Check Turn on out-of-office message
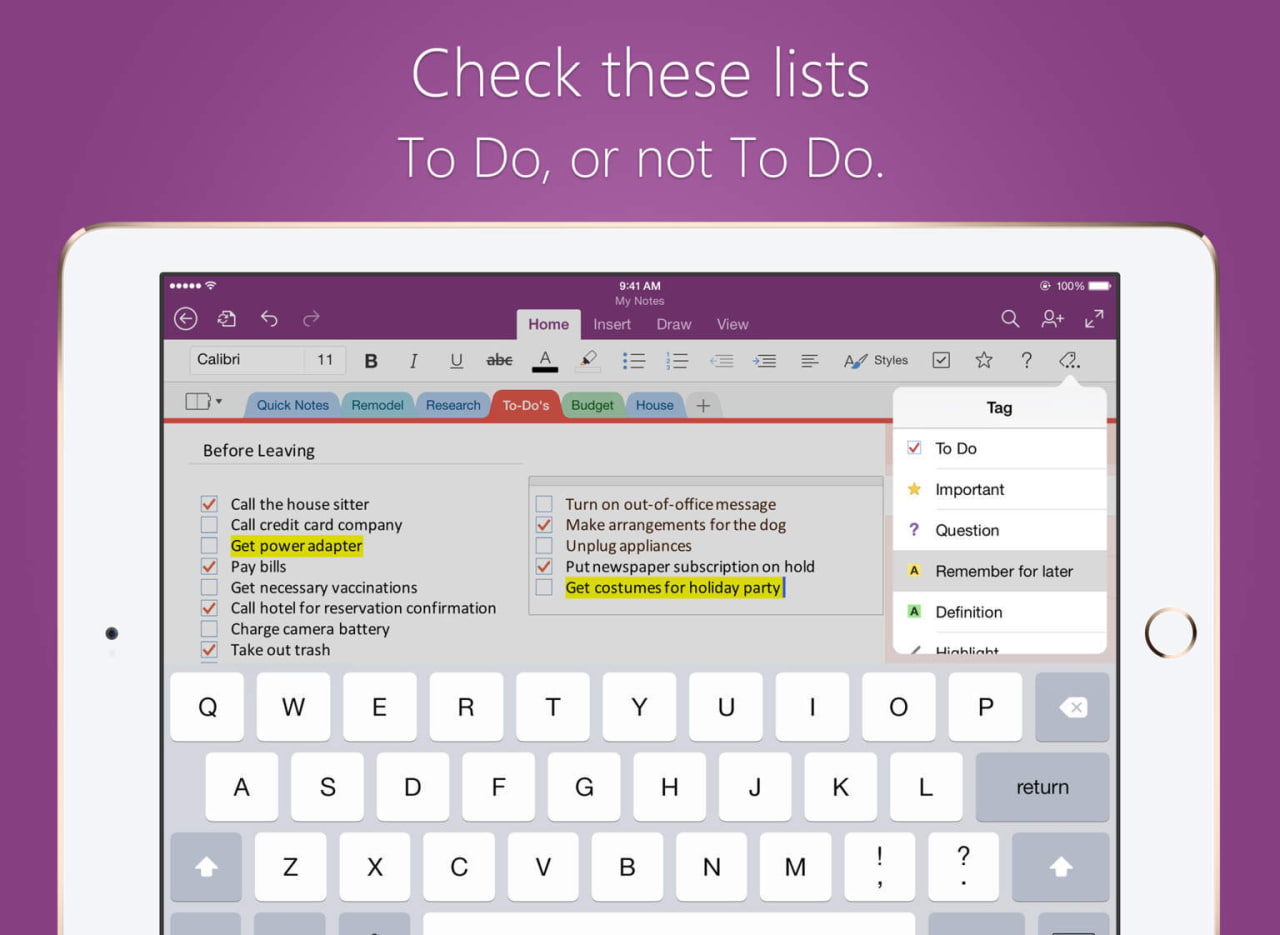 [x=544, y=504]
